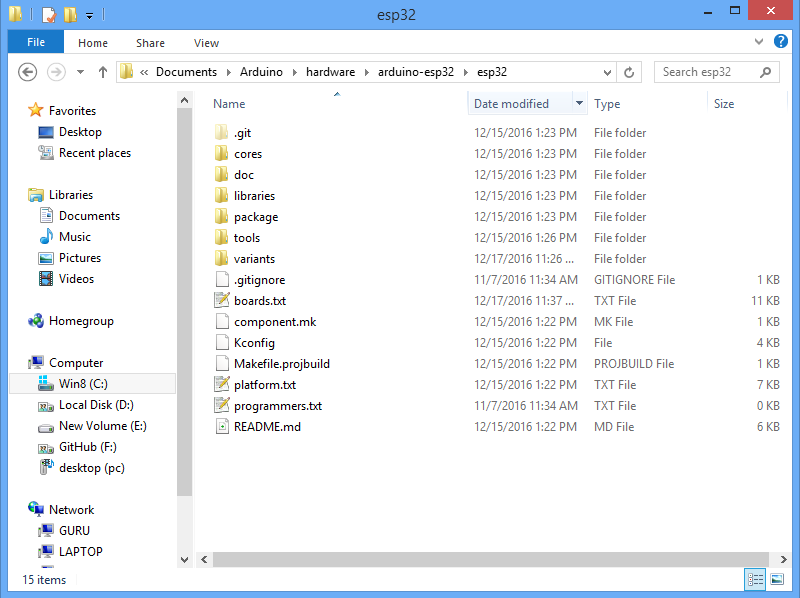Select the package folder icon
The height and width of the screenshot is (598, 800).
[x=221, y=216]
